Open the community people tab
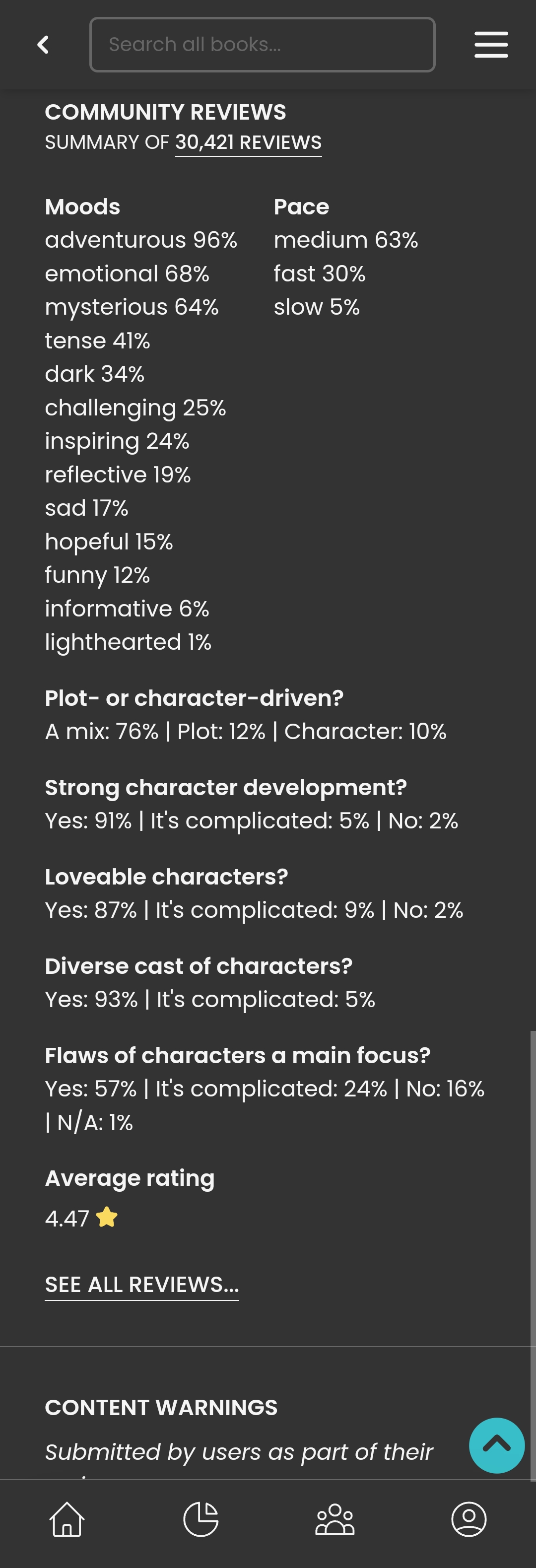Screen dimensions: 536x1568 [335, 1519]
